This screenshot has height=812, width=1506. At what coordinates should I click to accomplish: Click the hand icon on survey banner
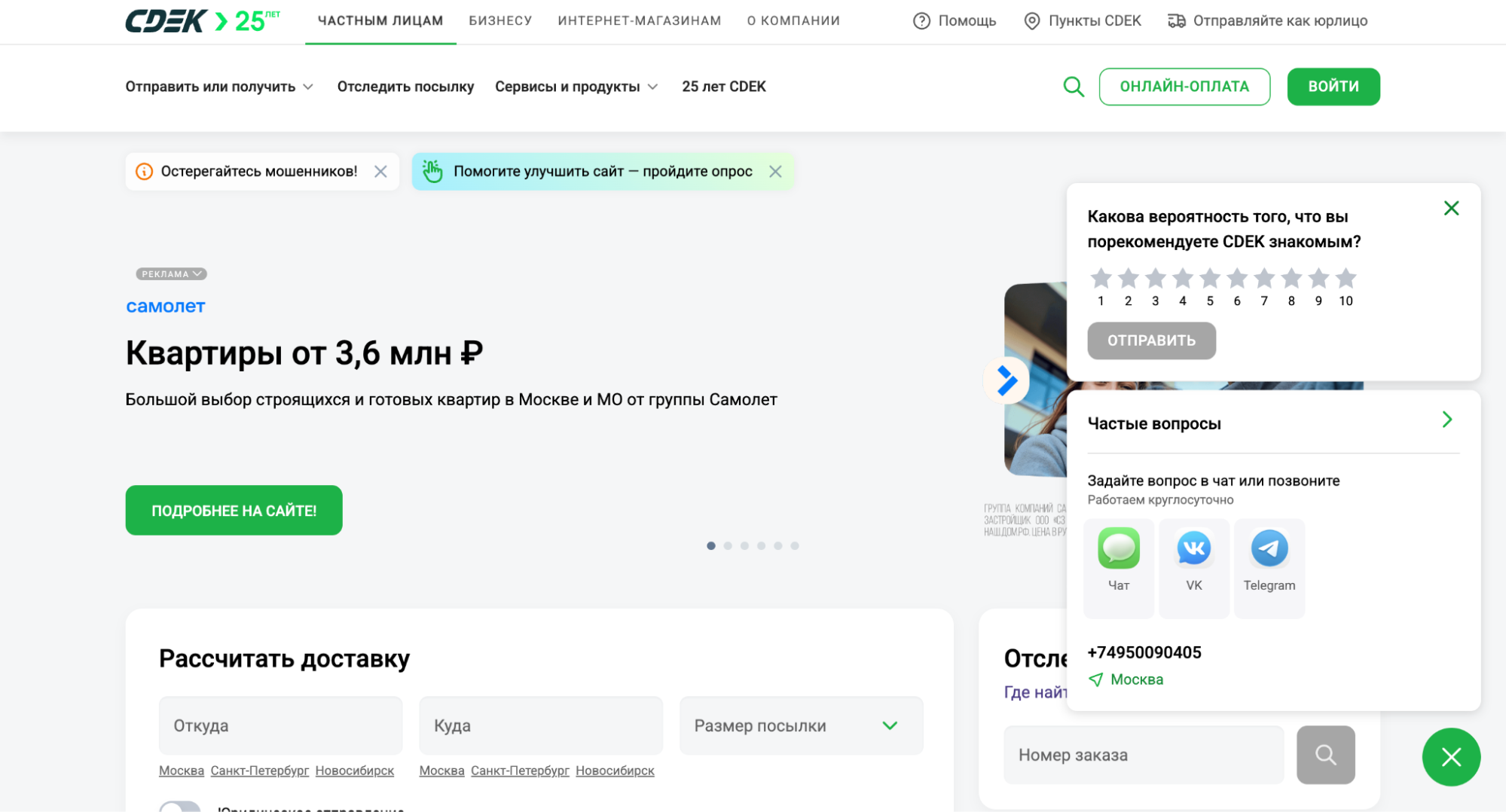tap(432, 171)
